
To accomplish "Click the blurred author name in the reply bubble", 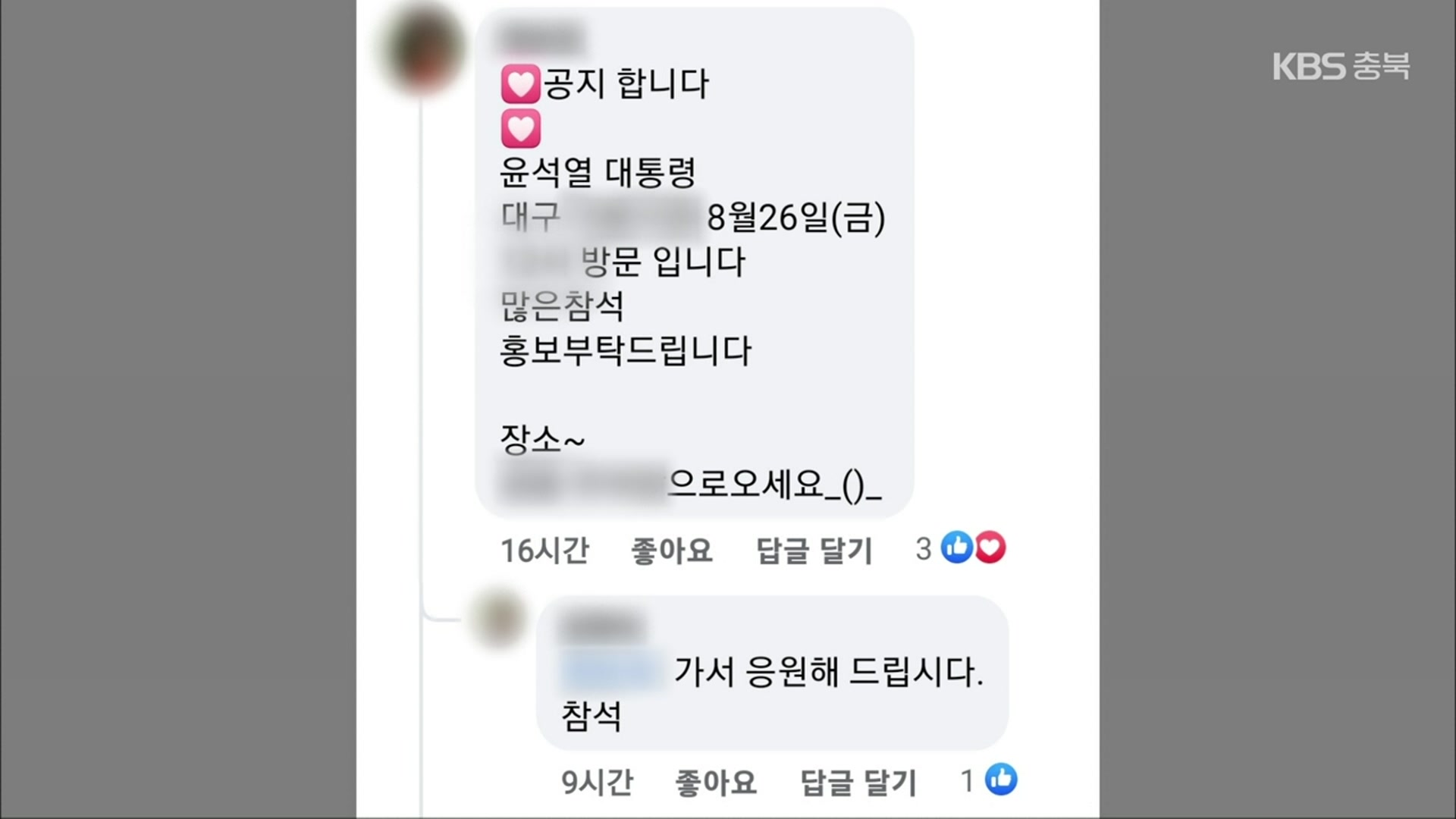I will click(601, 626).
